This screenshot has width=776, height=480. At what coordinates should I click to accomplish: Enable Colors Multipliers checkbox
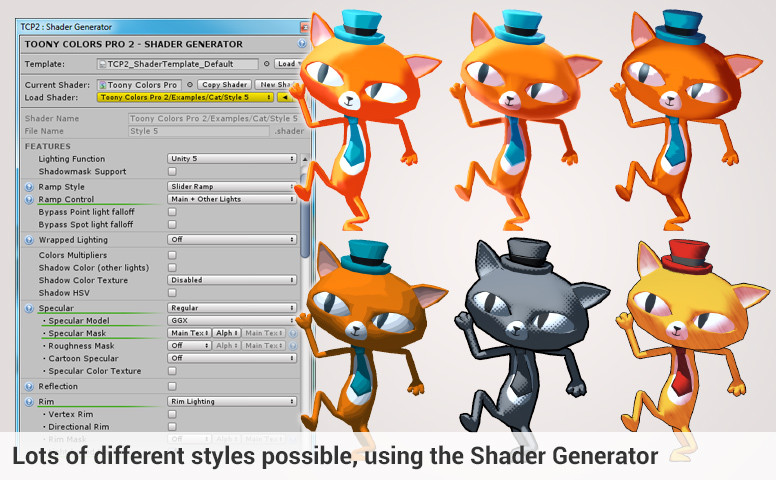tap(172, 255)
